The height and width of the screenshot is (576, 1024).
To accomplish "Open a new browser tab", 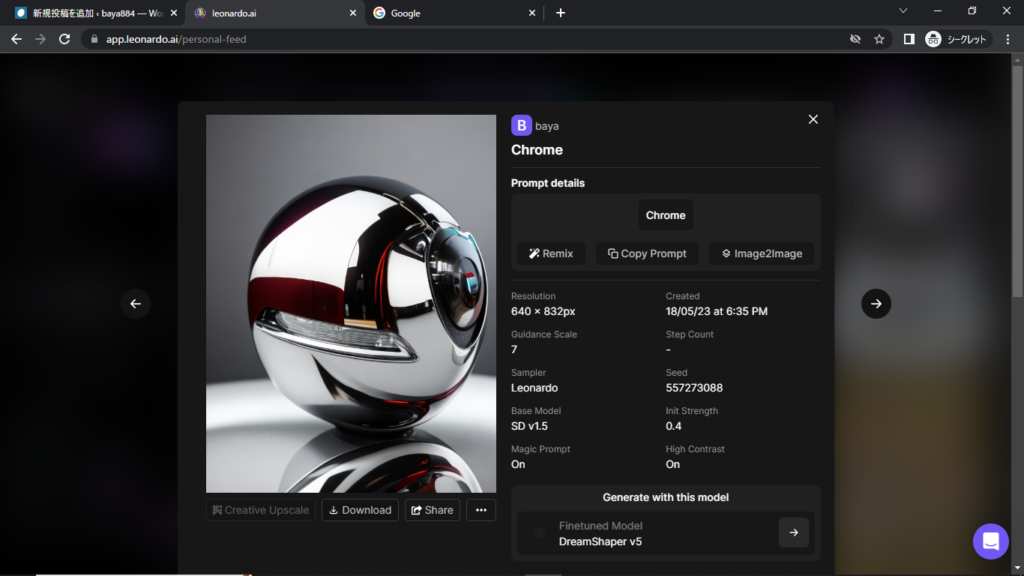I will 560,13.
